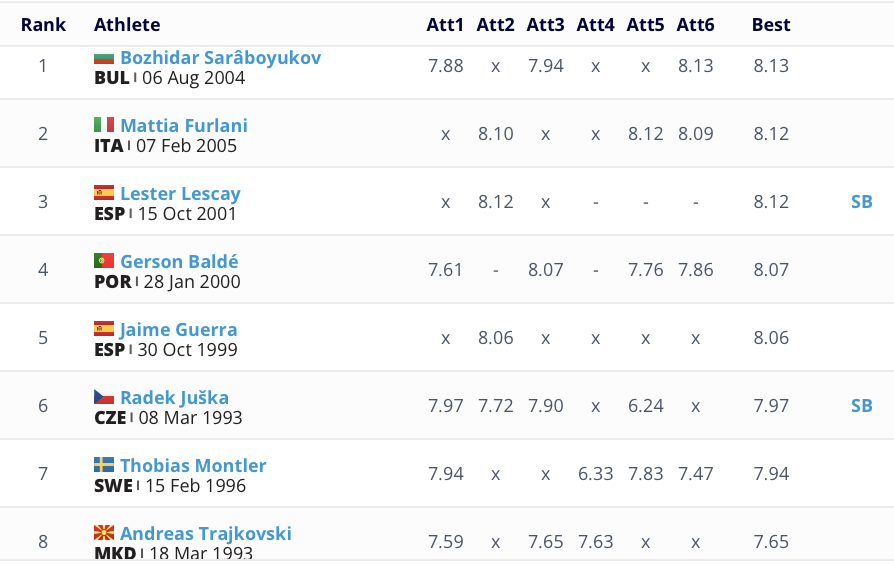This screenshot has height=564, width=894.
Task: Go to Lester Lescay's athlete page
Action: [180, 194]
